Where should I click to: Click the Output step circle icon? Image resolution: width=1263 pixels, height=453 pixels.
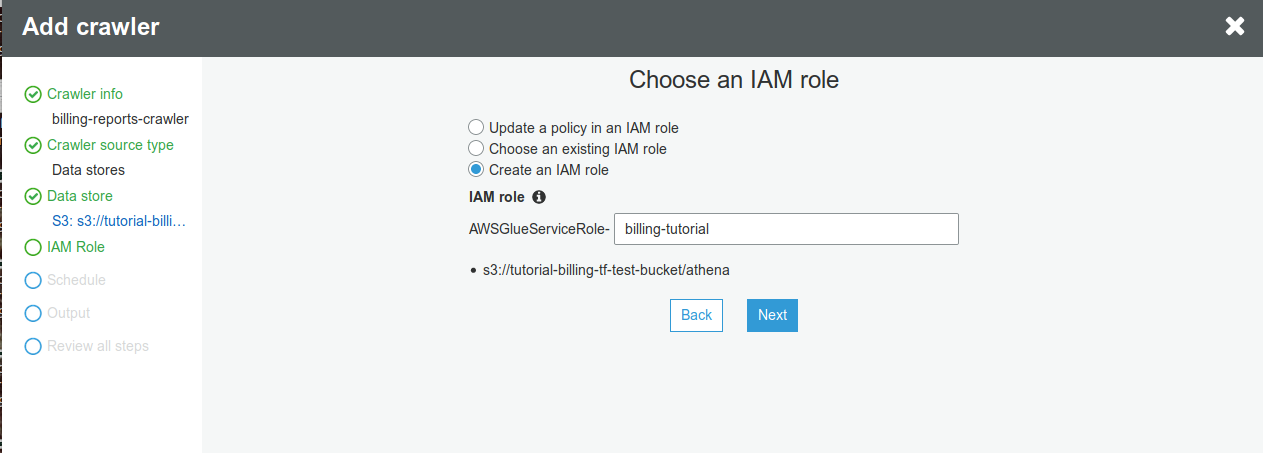click(33, 314)
